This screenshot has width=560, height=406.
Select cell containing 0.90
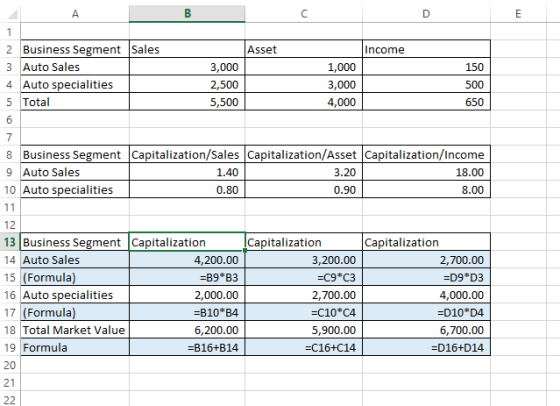pos(304,190)
